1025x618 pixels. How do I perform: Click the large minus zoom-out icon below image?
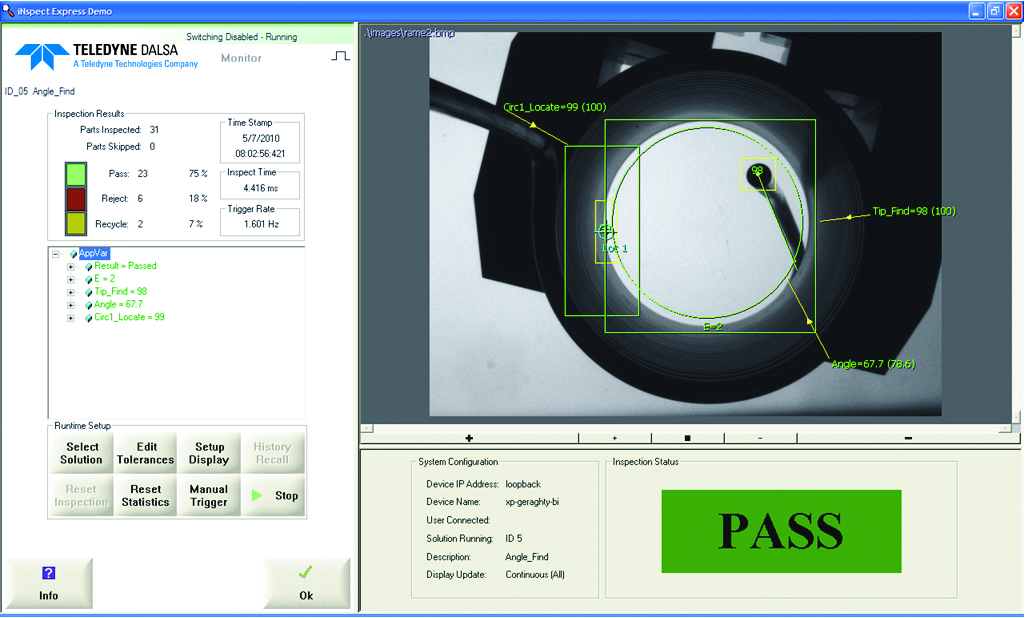[x=907, y=437]
